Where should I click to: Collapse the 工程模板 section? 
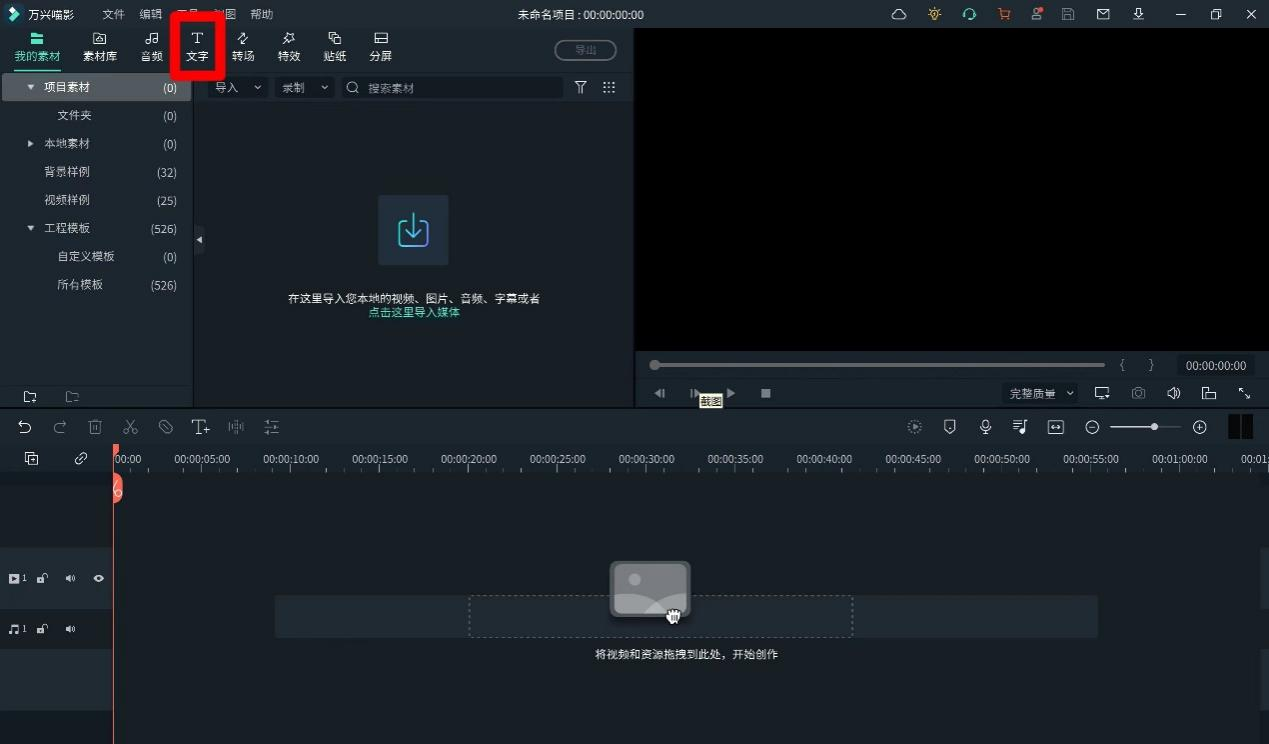point(30,228)
